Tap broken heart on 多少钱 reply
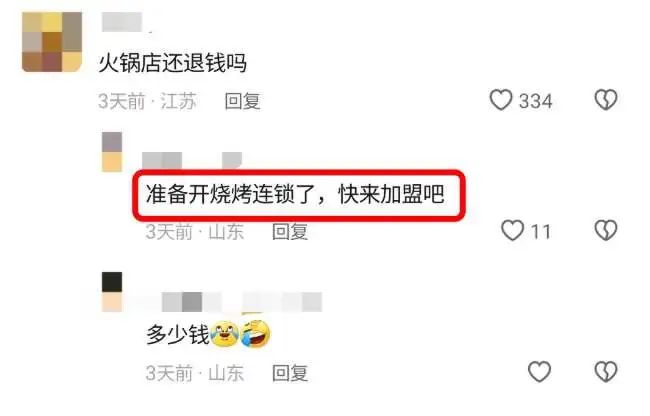 (x=606, y=372)
